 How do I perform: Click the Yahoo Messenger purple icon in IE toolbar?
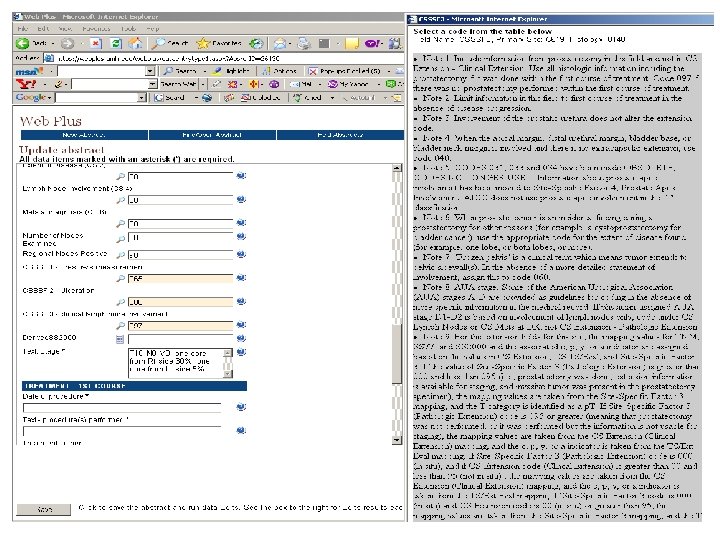[372, 43]
